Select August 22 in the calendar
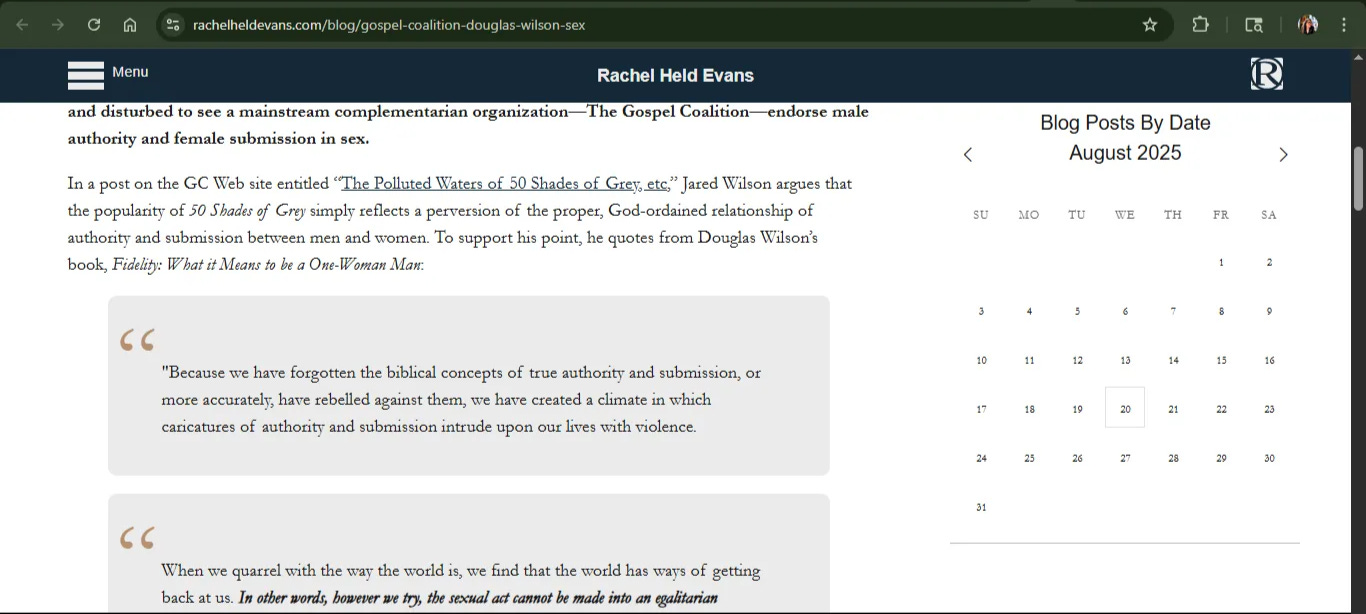This screenshot has height=614, width=1366. (x=1221, y=409)
